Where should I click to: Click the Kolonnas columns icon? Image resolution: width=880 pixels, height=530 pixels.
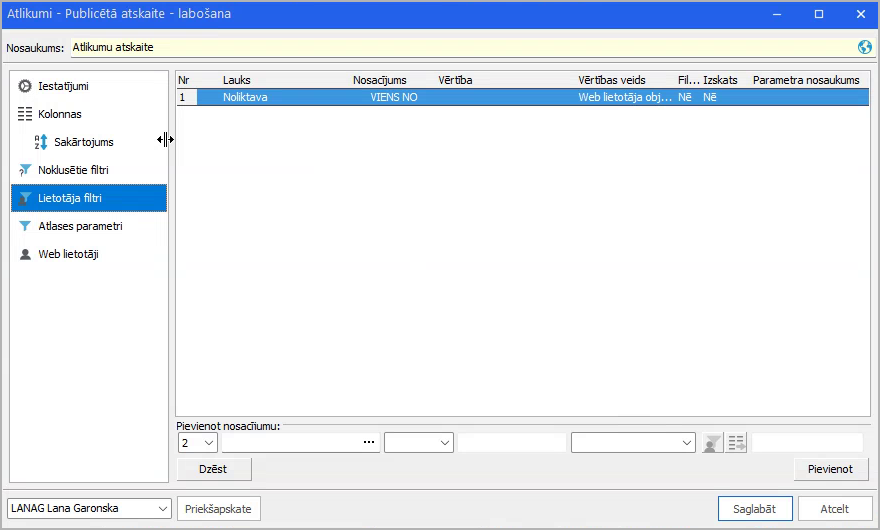[x=25, y=114]
